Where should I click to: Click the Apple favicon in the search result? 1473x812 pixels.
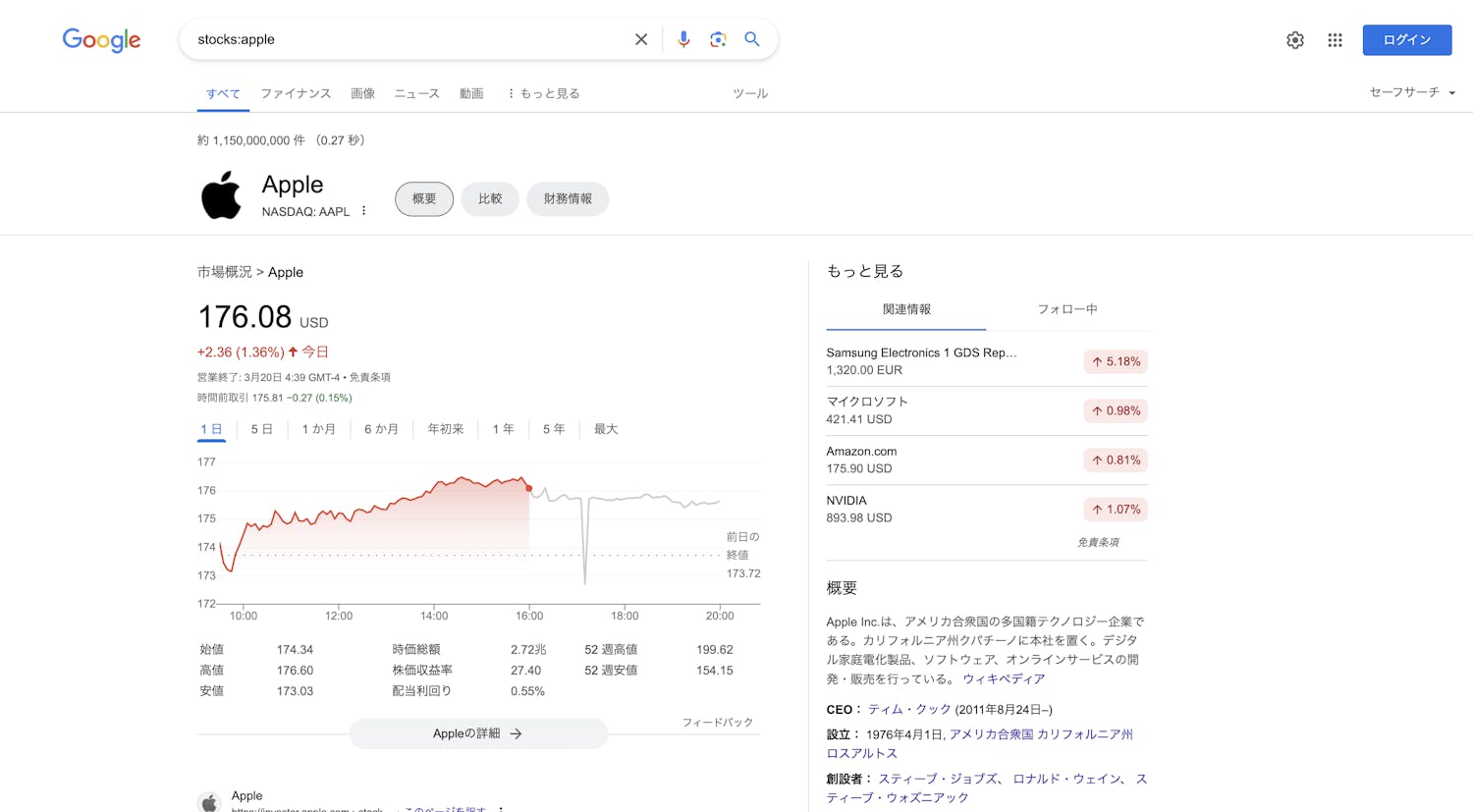[x=209, y=802]
